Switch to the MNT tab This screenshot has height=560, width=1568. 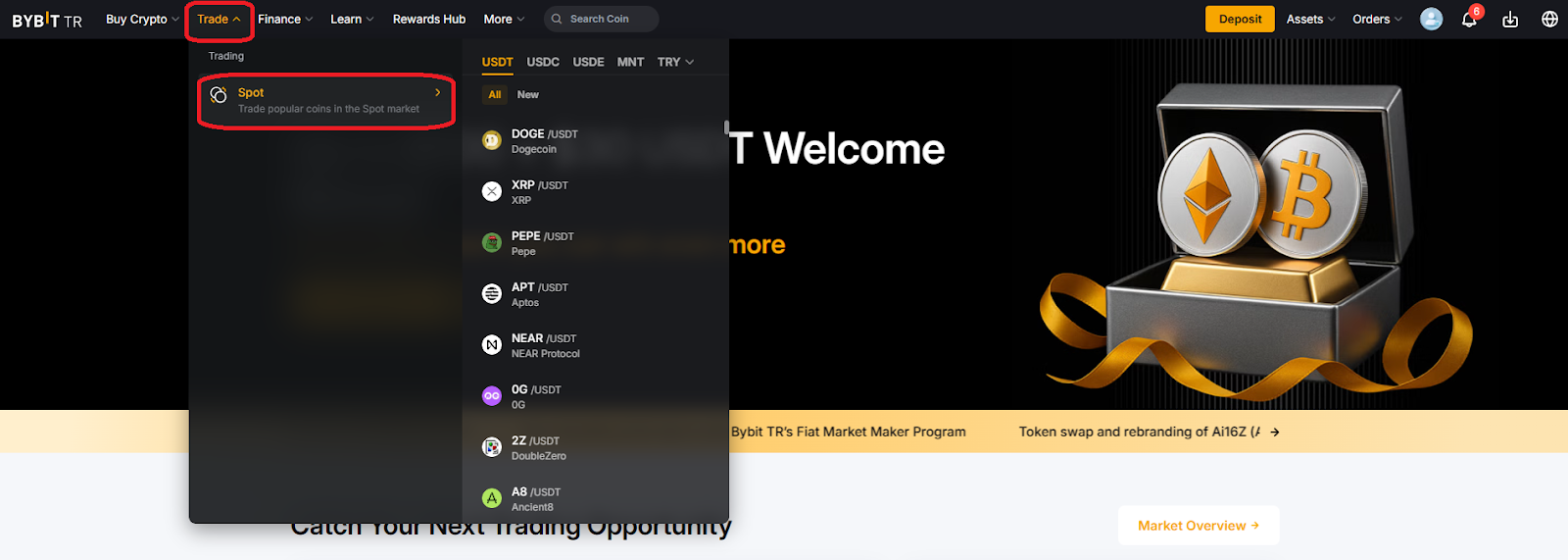coord(630,62)
